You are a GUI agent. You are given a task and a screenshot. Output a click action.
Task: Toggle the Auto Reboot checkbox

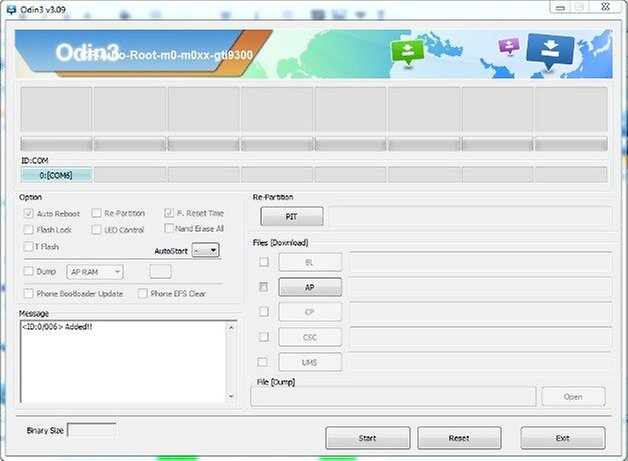pos(28,213)
